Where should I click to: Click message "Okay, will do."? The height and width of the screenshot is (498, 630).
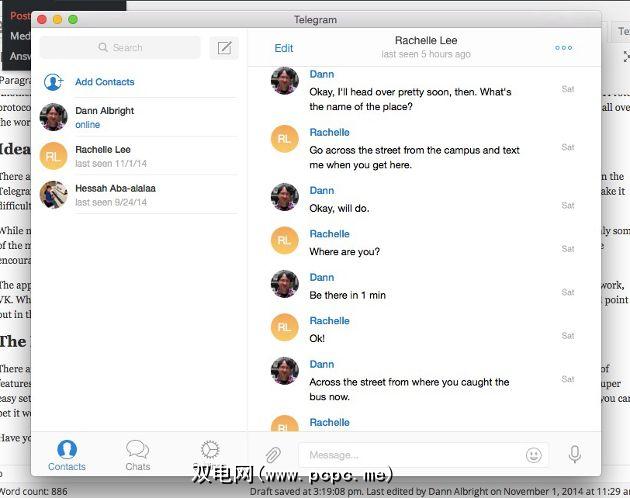[339, 208]
